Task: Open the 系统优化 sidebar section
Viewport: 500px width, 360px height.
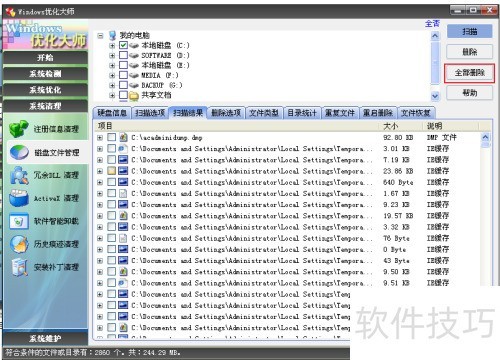Action: 45,90
